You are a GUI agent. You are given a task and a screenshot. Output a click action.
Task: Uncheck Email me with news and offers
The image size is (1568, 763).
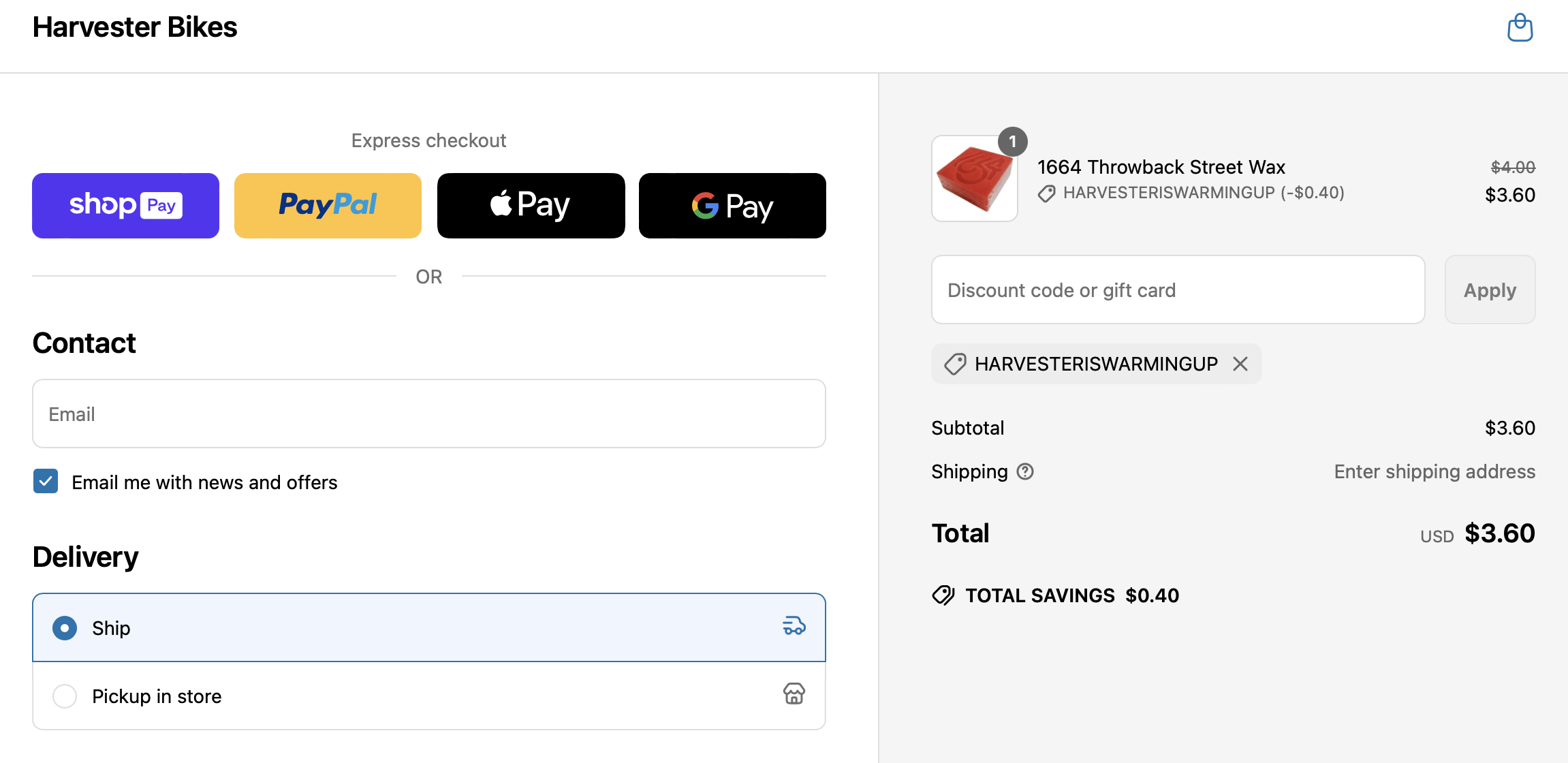pos(45,482)
